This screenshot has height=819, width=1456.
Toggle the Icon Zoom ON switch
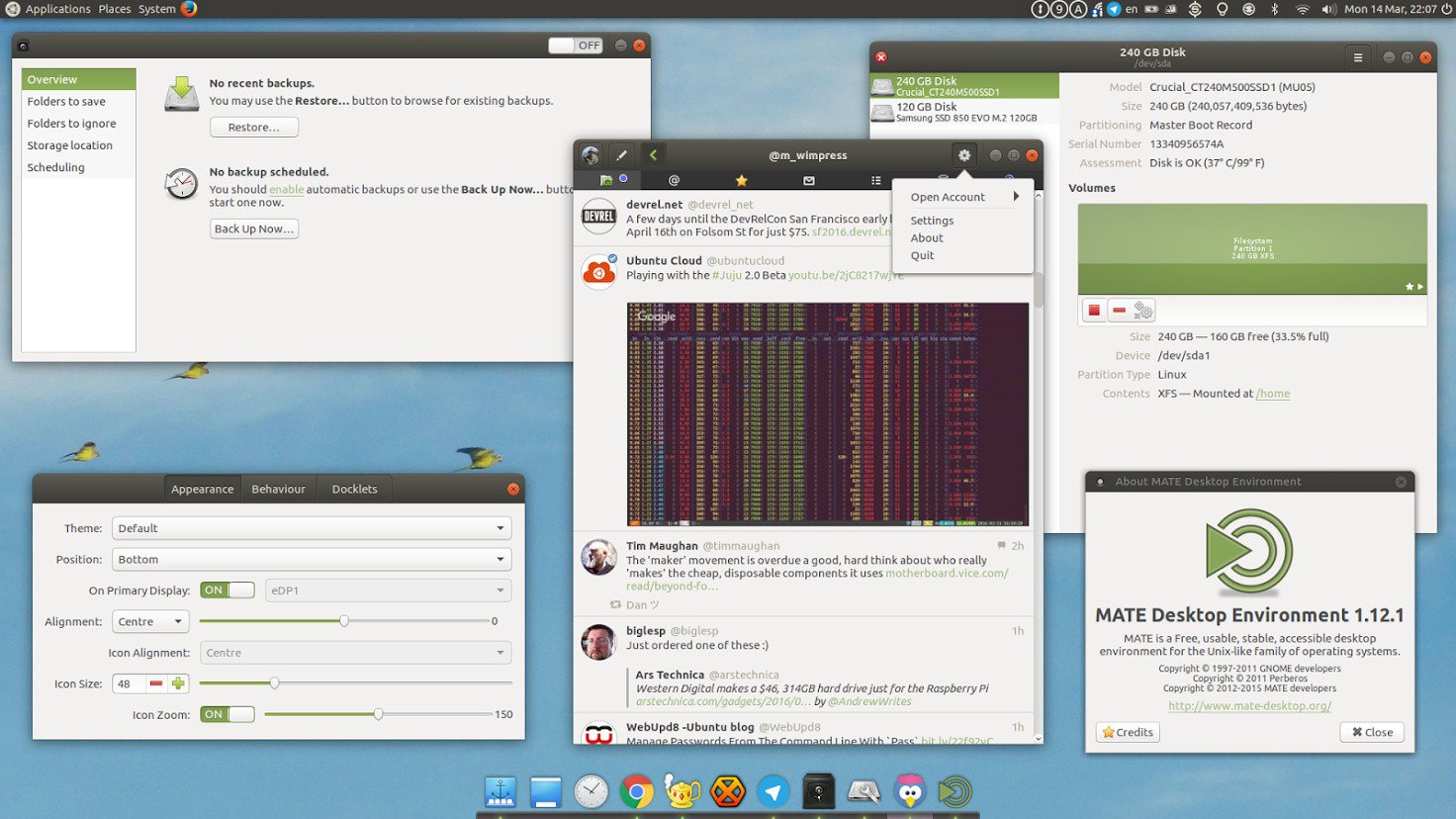coord(227,714)
